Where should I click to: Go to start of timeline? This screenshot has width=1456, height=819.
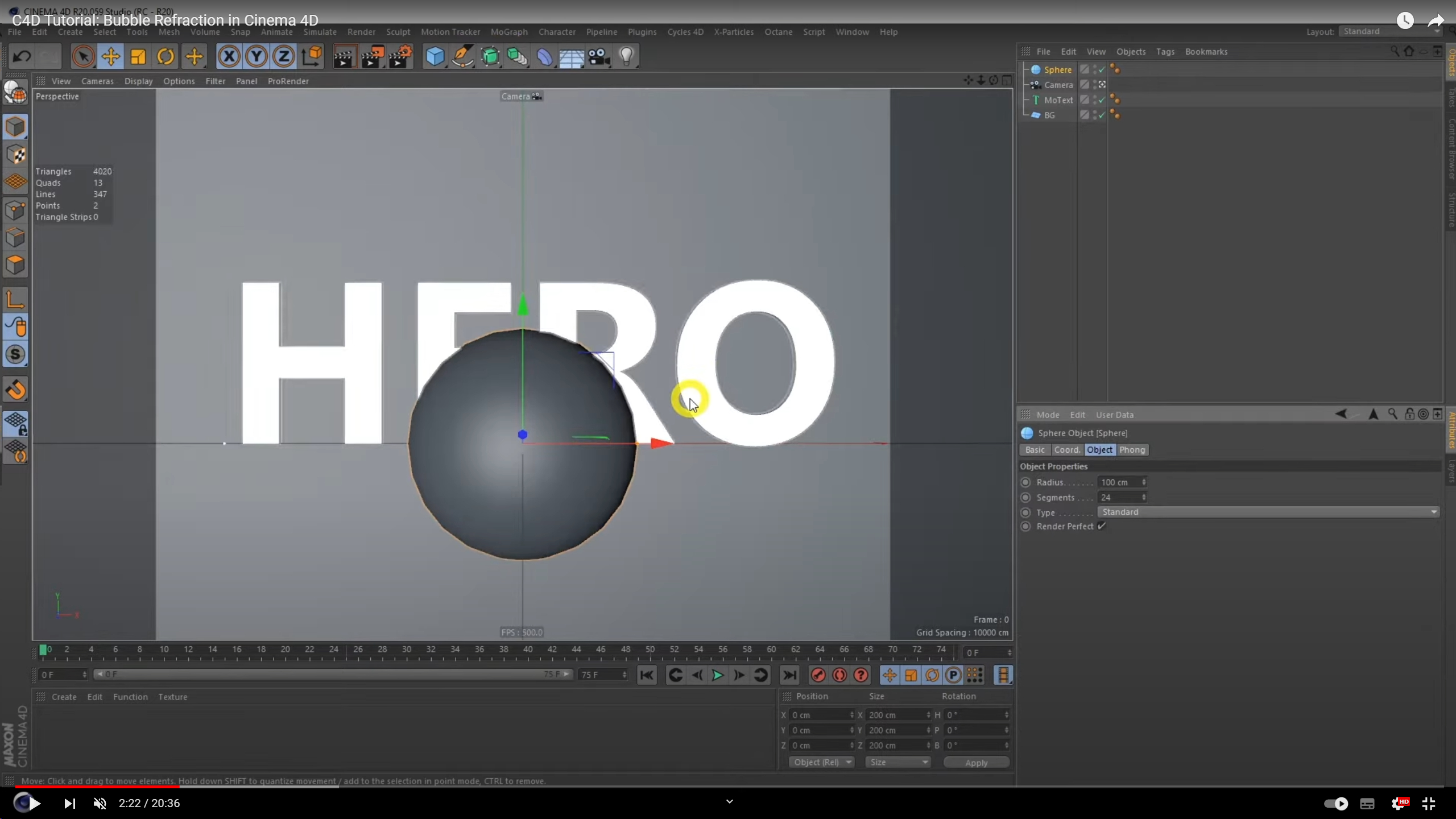pos(647,675)
